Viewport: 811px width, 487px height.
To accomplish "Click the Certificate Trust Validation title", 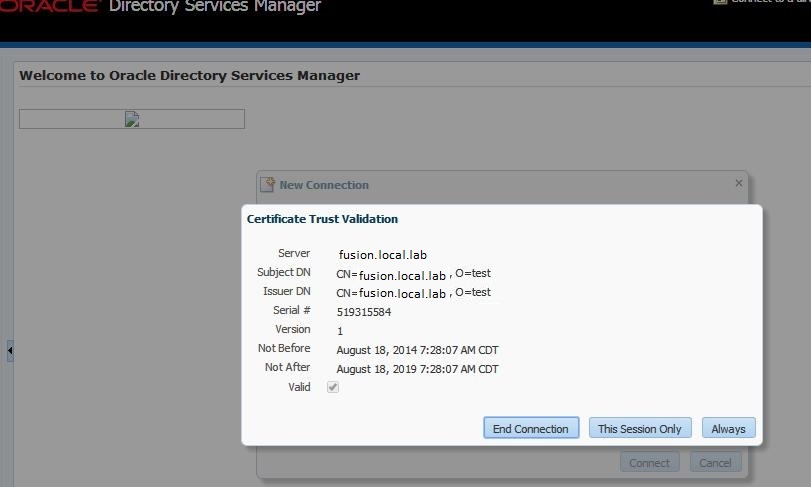I will 322,219.
